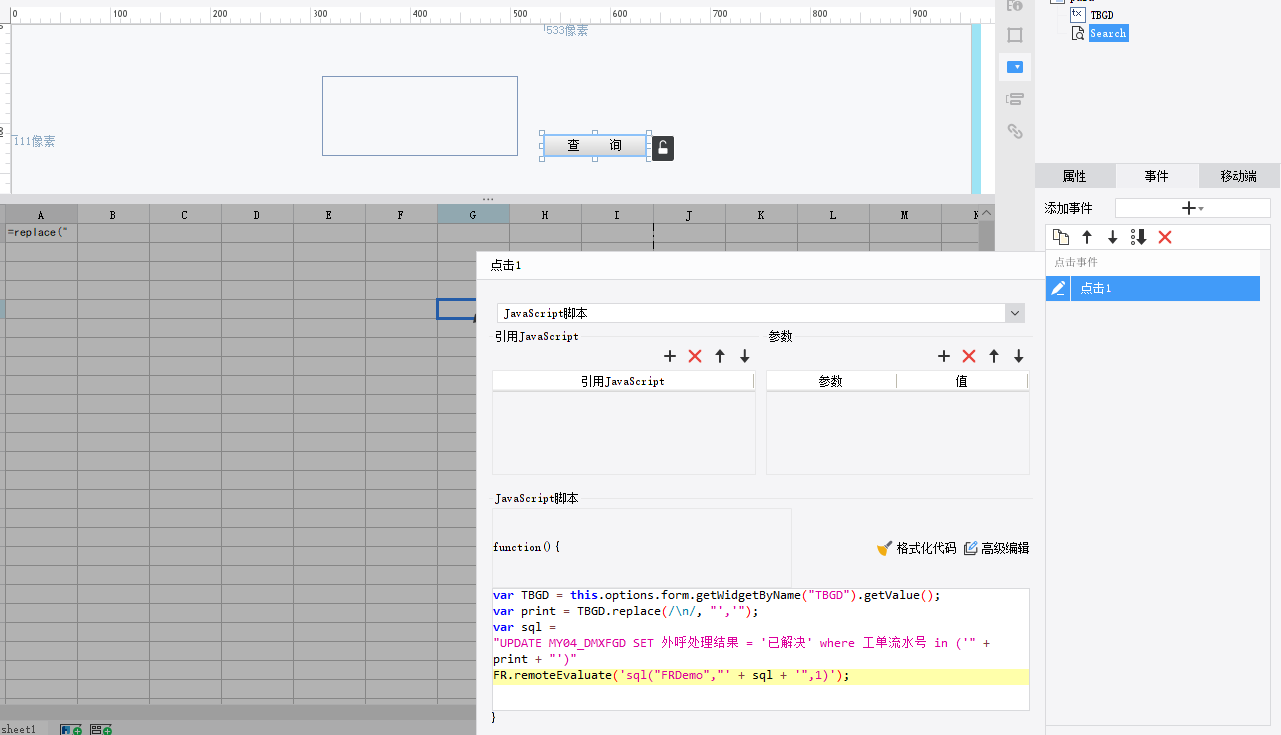
Task: Move the event down in the event list toolbar
Action: pyautogui.click(x=1112, y=237)
